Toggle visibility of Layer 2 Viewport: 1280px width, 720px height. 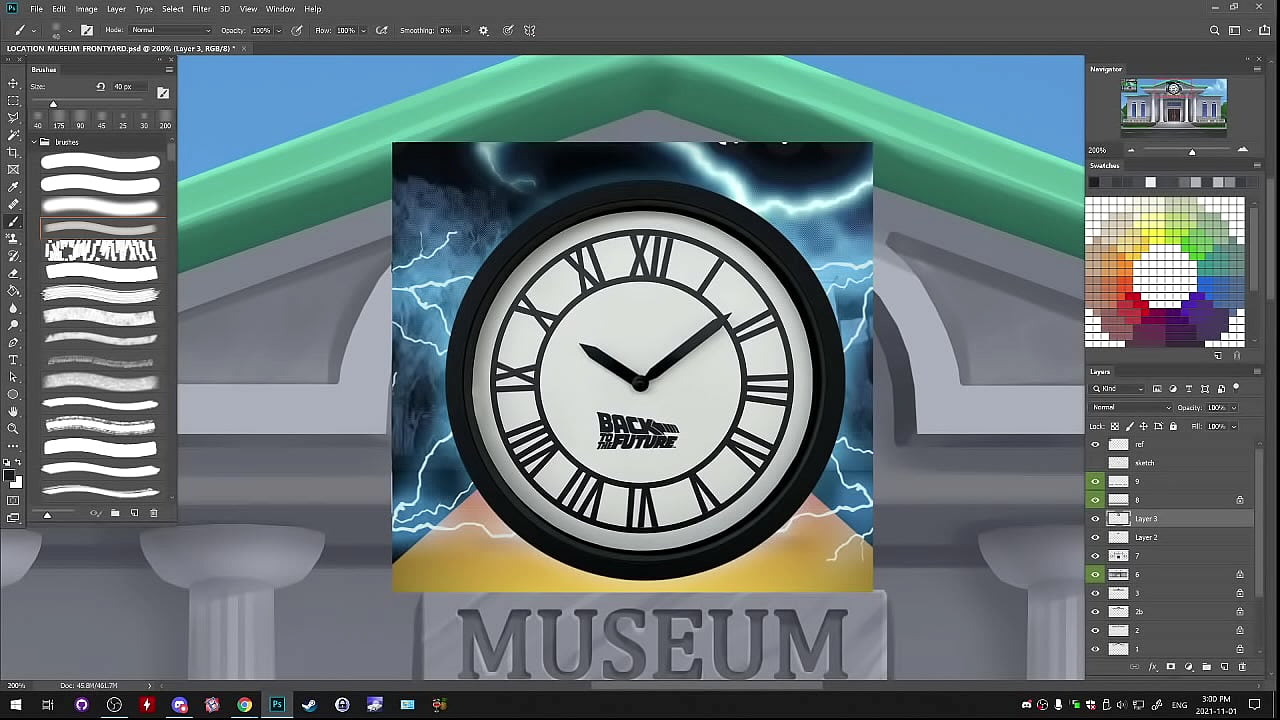tap(1095, 538)
